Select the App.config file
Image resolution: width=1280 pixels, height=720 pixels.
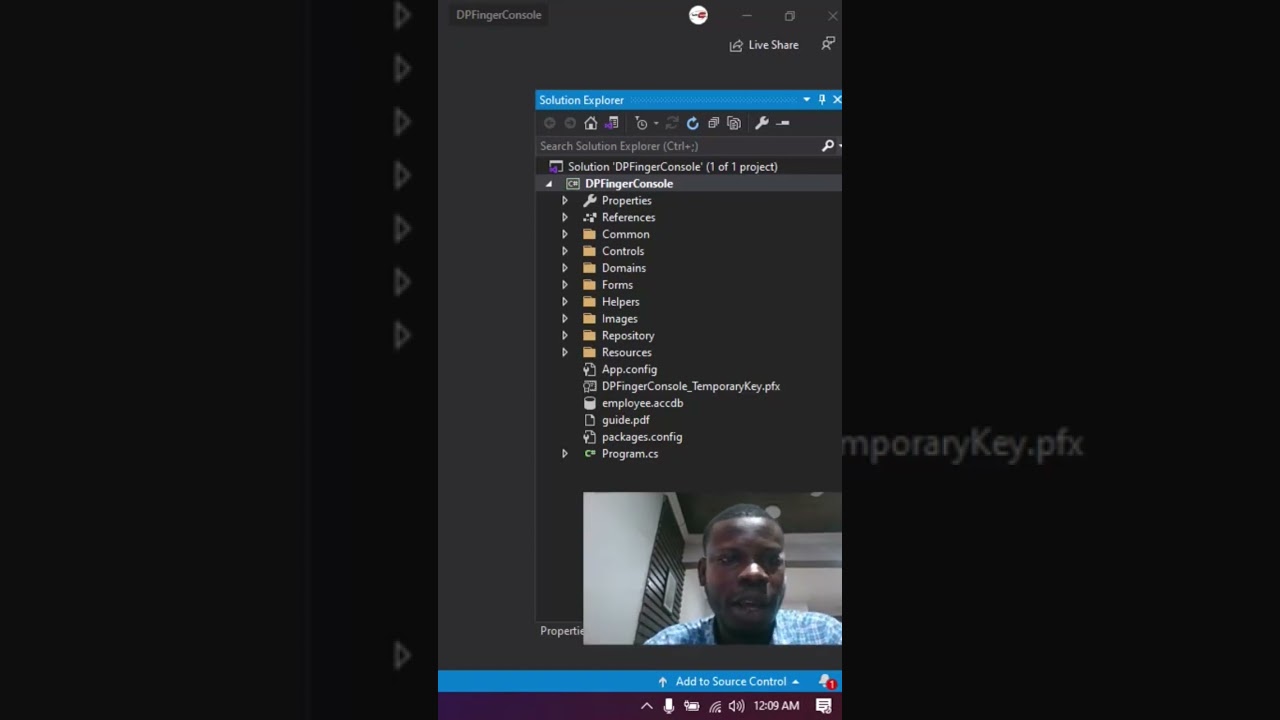629,370
